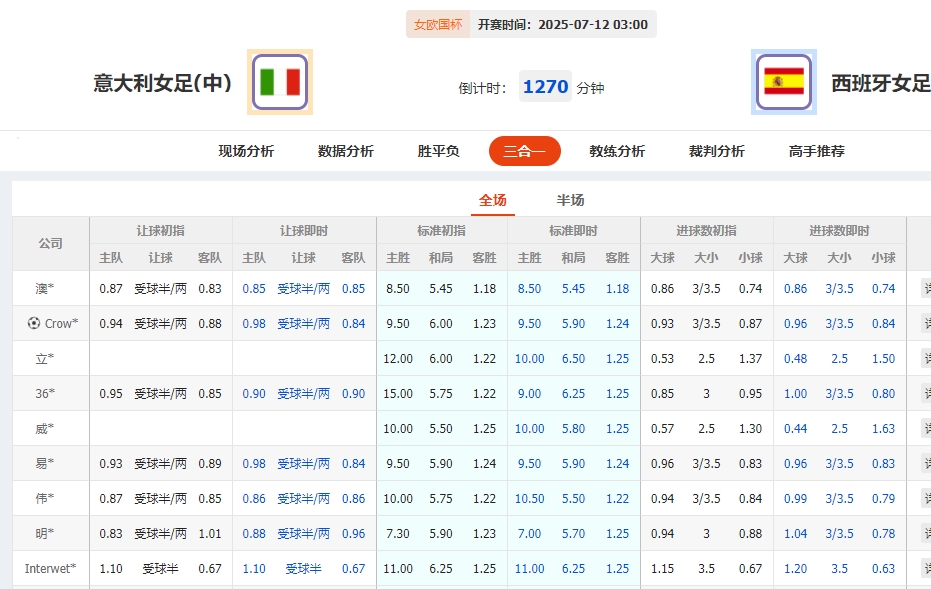Screen dimensions: 931x589
Task: Open the 教练分析 tab
Action: tap(618, 150)
